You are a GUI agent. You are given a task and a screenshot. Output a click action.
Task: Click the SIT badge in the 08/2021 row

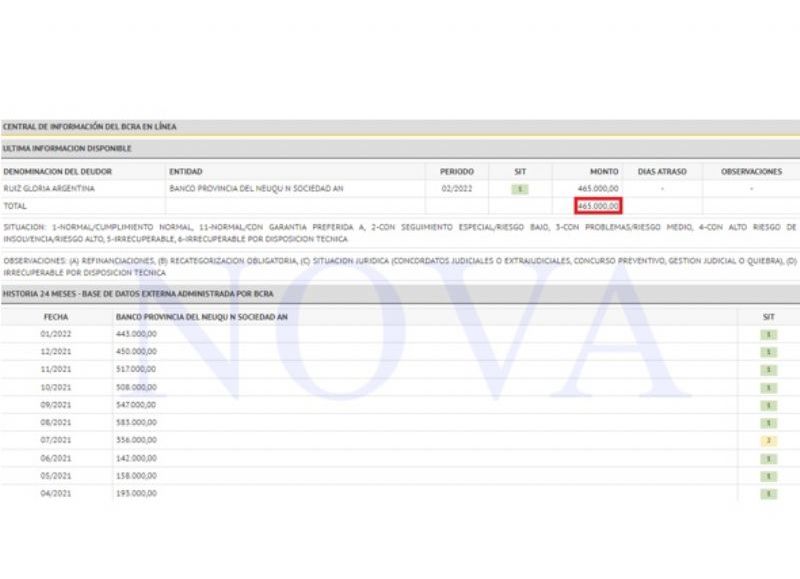(768, 423)
